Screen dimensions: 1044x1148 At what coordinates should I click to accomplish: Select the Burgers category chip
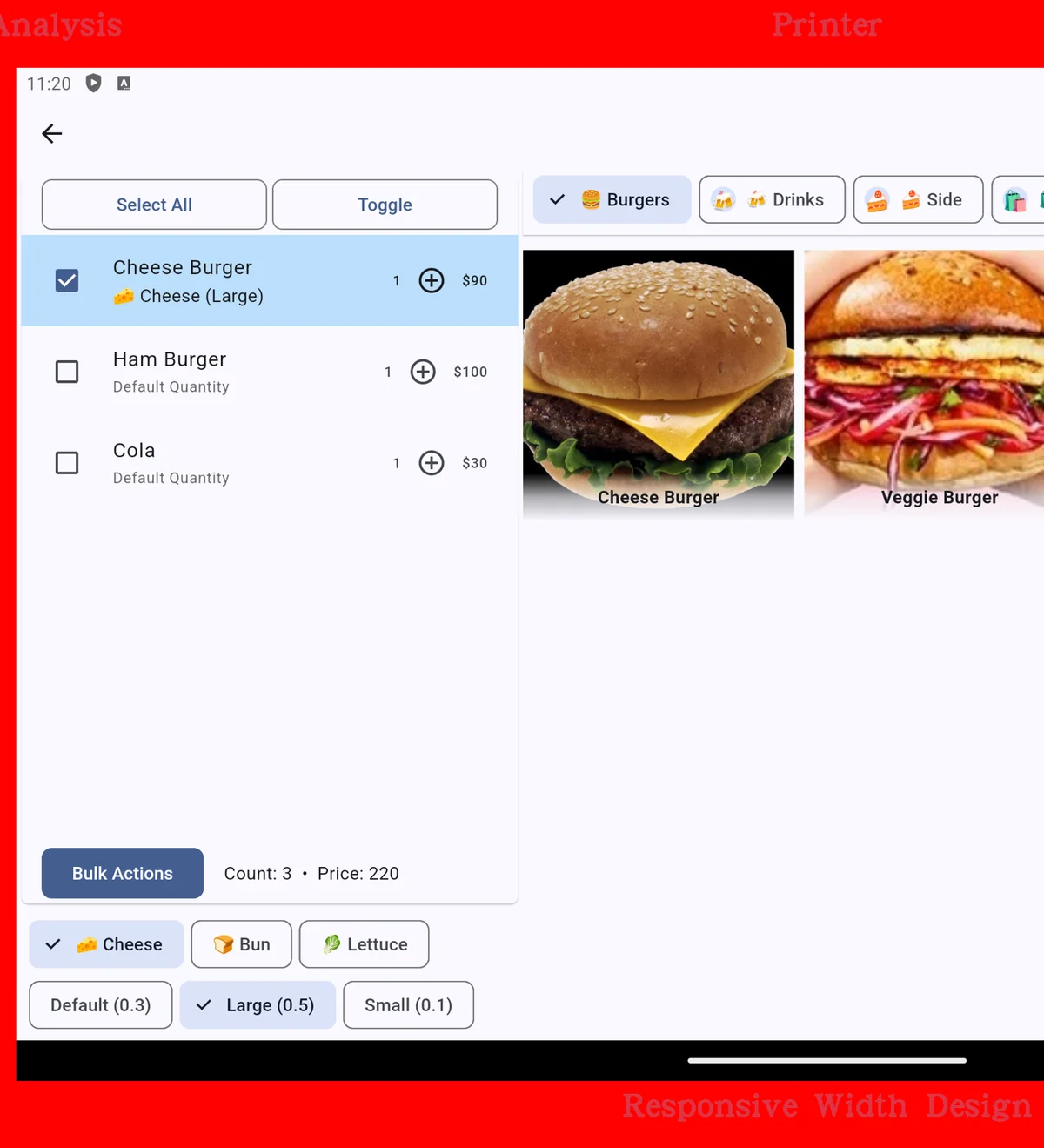pos(612,199)
